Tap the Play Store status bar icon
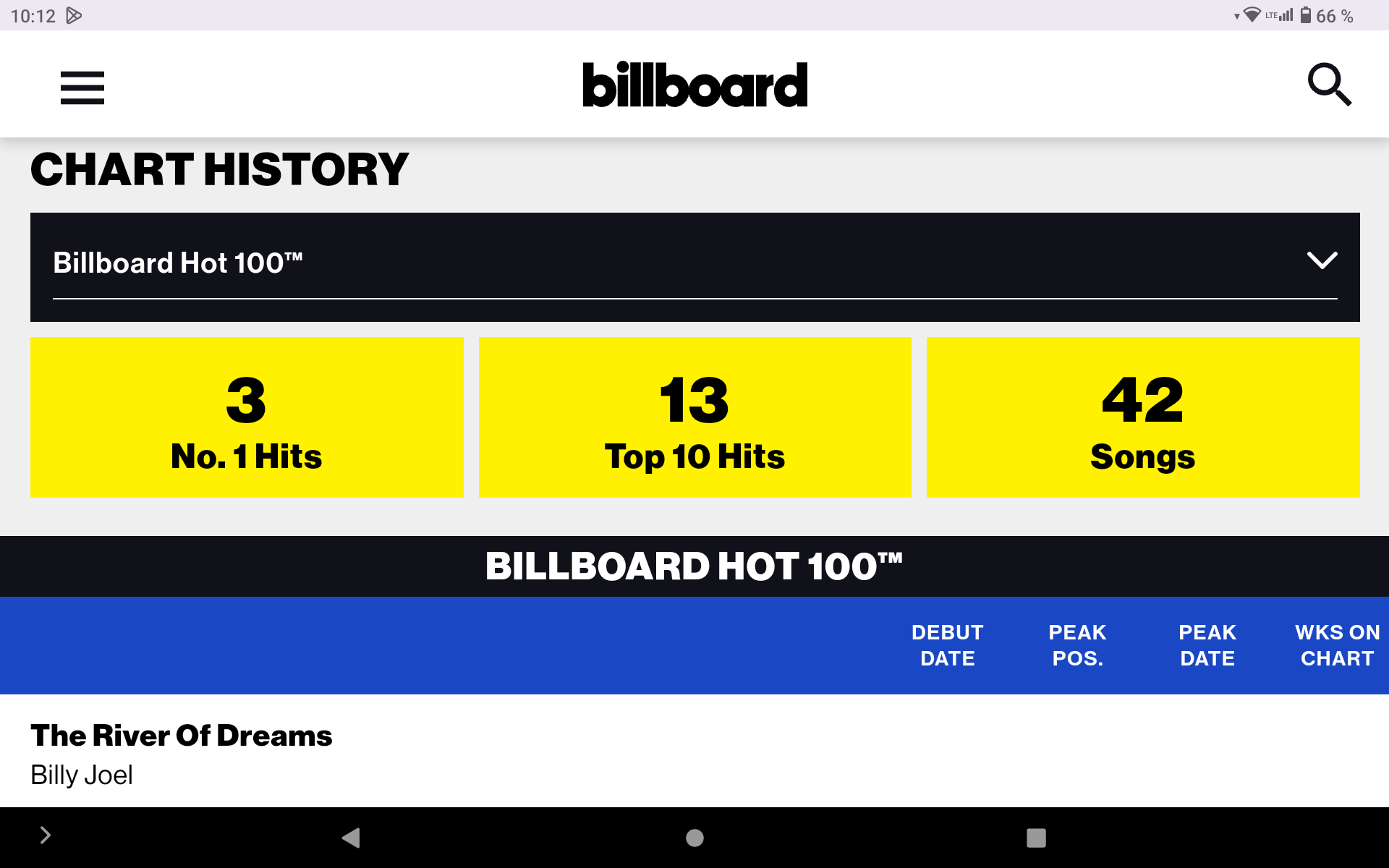 tap(74, 15)
